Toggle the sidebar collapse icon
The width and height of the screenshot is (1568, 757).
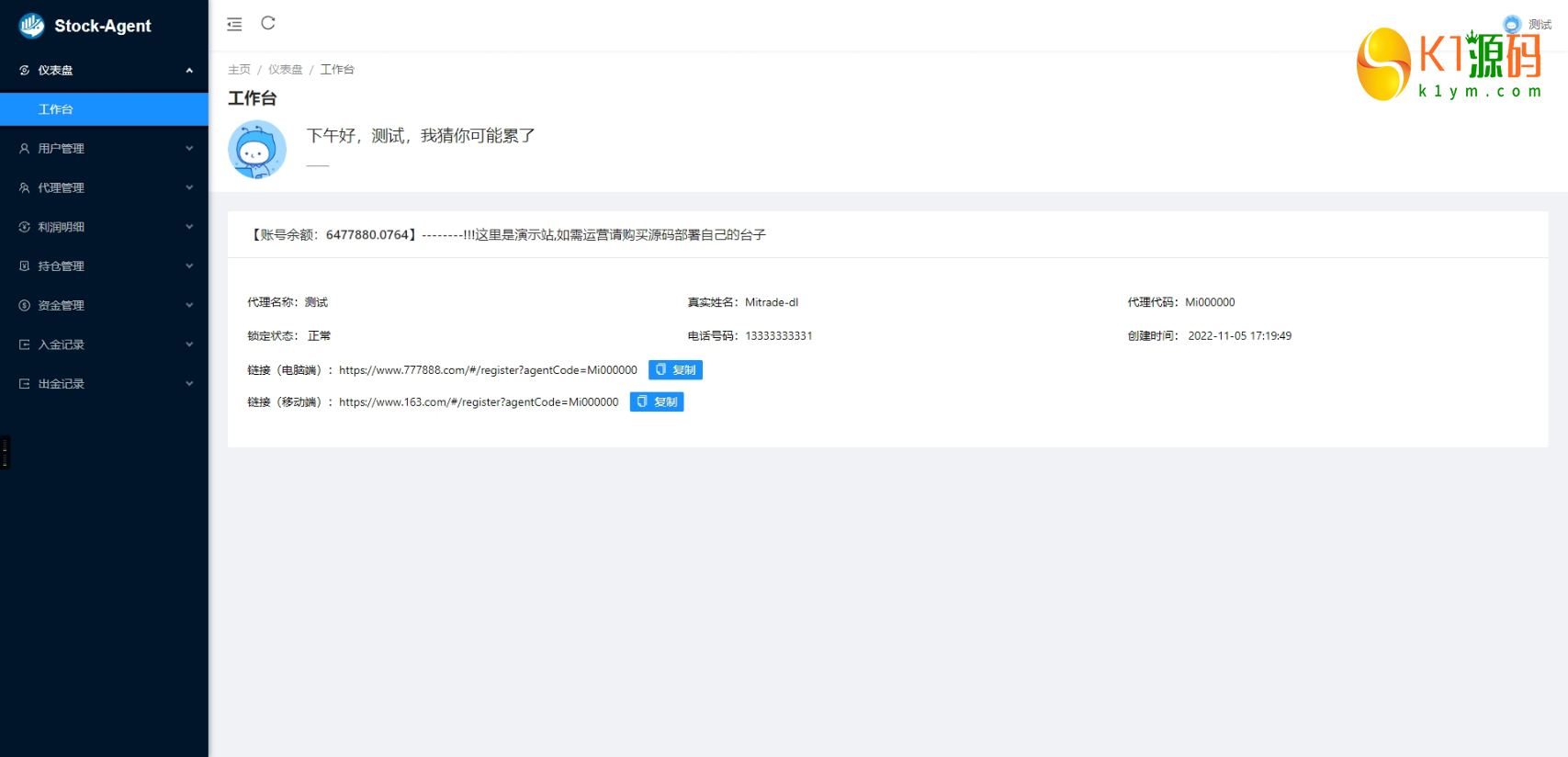pyautogui.click(x=234, y=24)
